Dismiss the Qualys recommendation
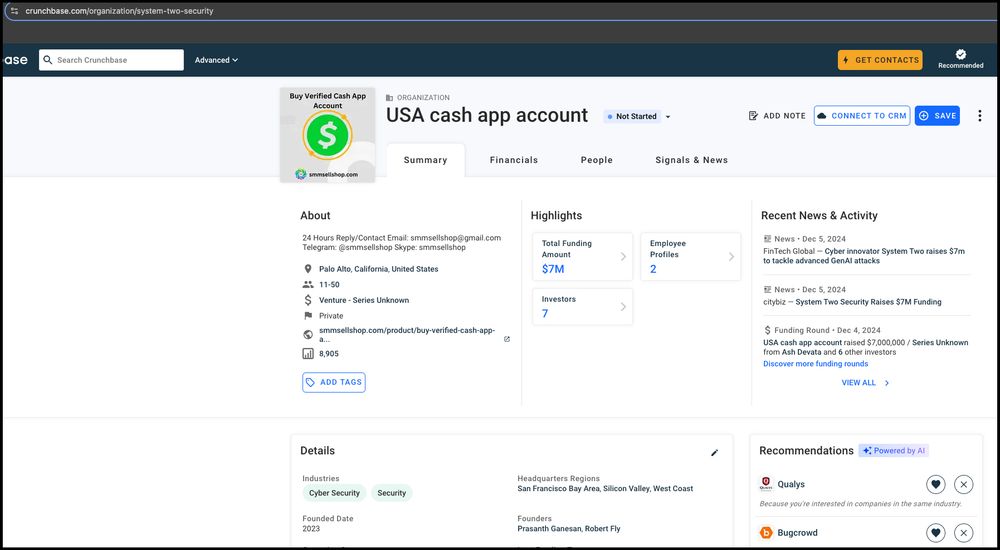Screen dimensions: 1000x550 click(x=964, y=484)
